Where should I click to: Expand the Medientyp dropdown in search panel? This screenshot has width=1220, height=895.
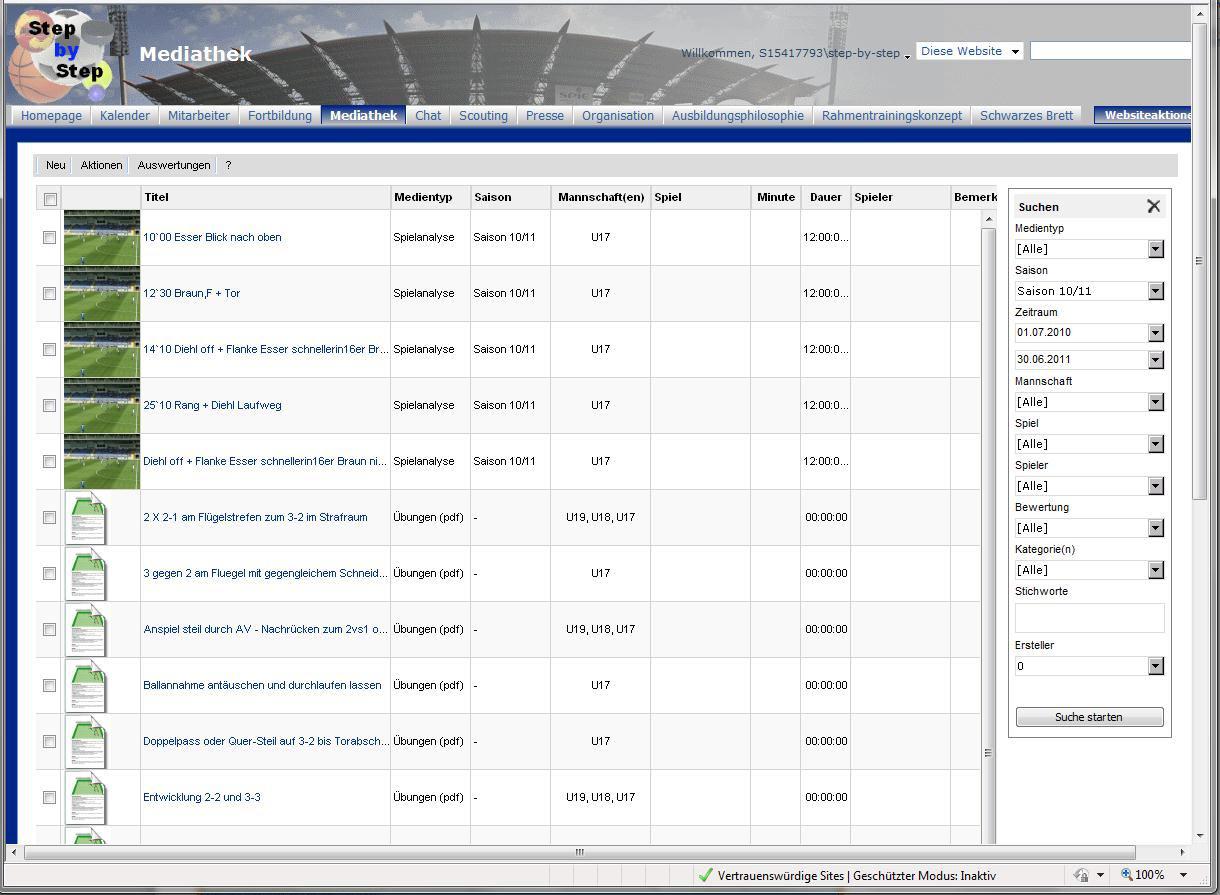tap(1156, 249)
